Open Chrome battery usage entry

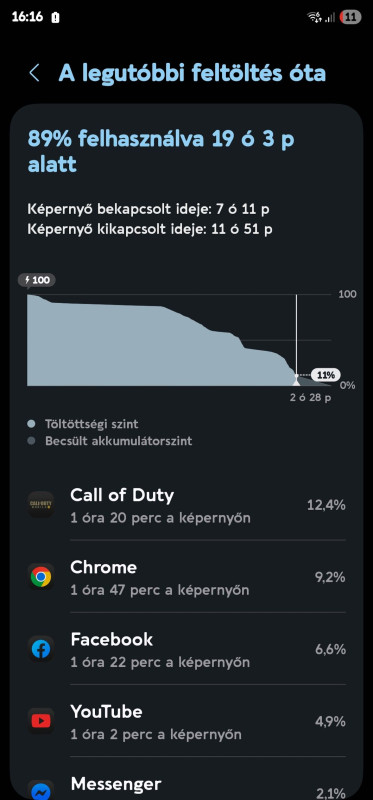[x=186, y=577]
